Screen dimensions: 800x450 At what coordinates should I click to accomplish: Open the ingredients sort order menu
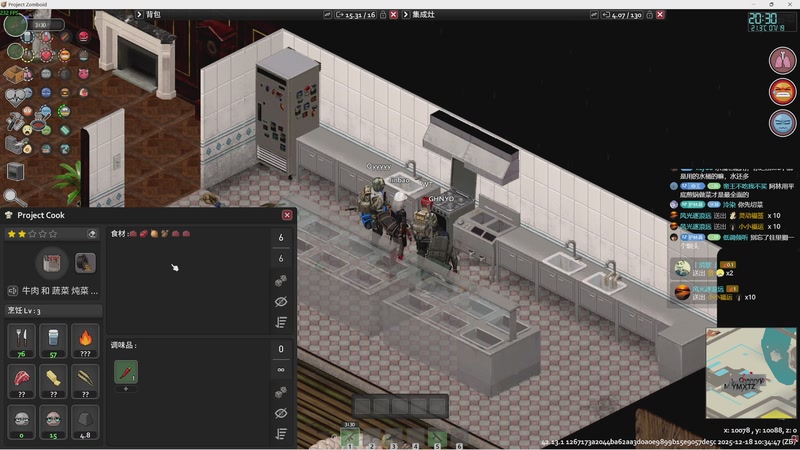click(281, 322)
